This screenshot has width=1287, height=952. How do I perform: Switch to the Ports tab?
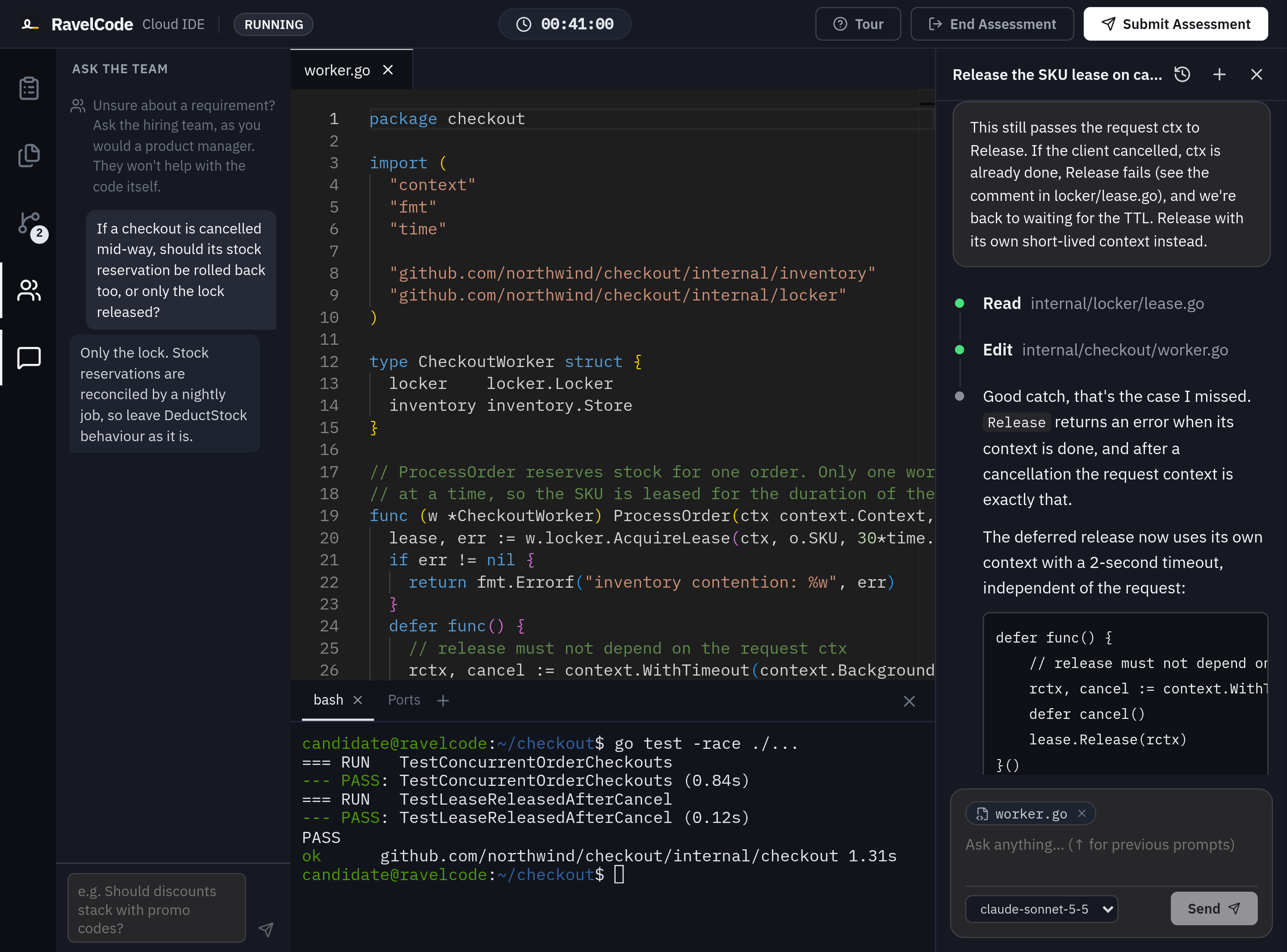tap(403, 700)
